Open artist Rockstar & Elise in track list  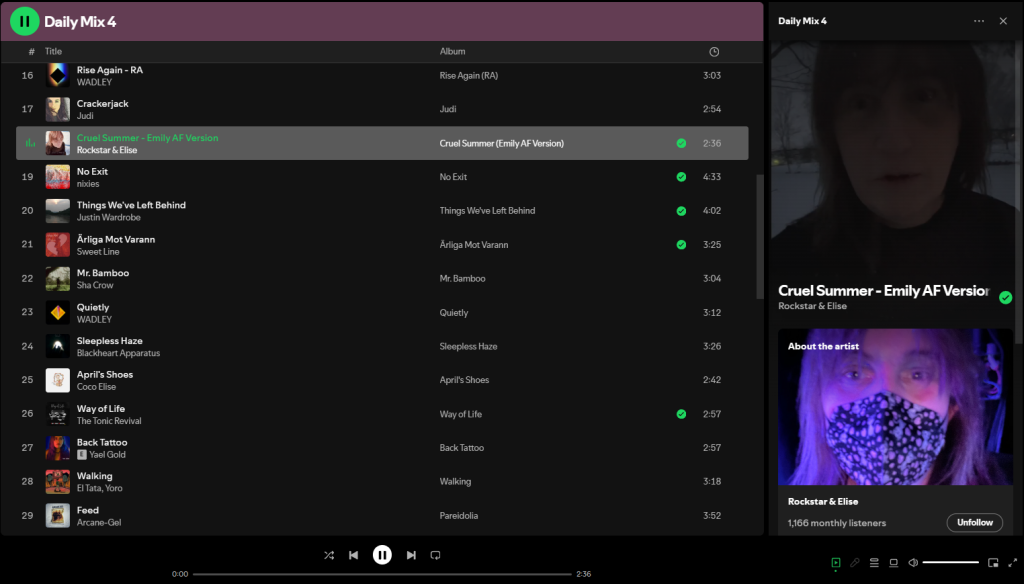pos(106,150)
